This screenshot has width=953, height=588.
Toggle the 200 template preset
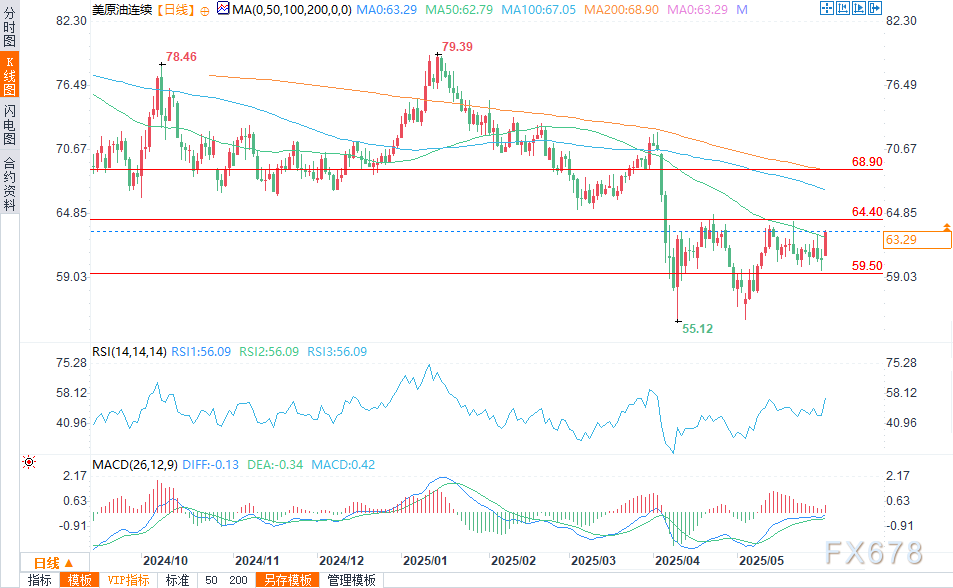[238, 580]
